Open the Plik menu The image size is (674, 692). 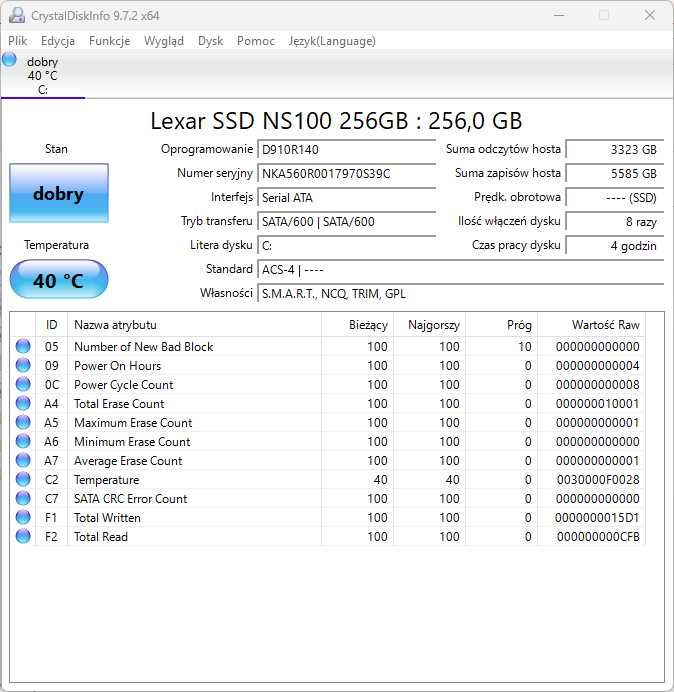tap(18, 41)
